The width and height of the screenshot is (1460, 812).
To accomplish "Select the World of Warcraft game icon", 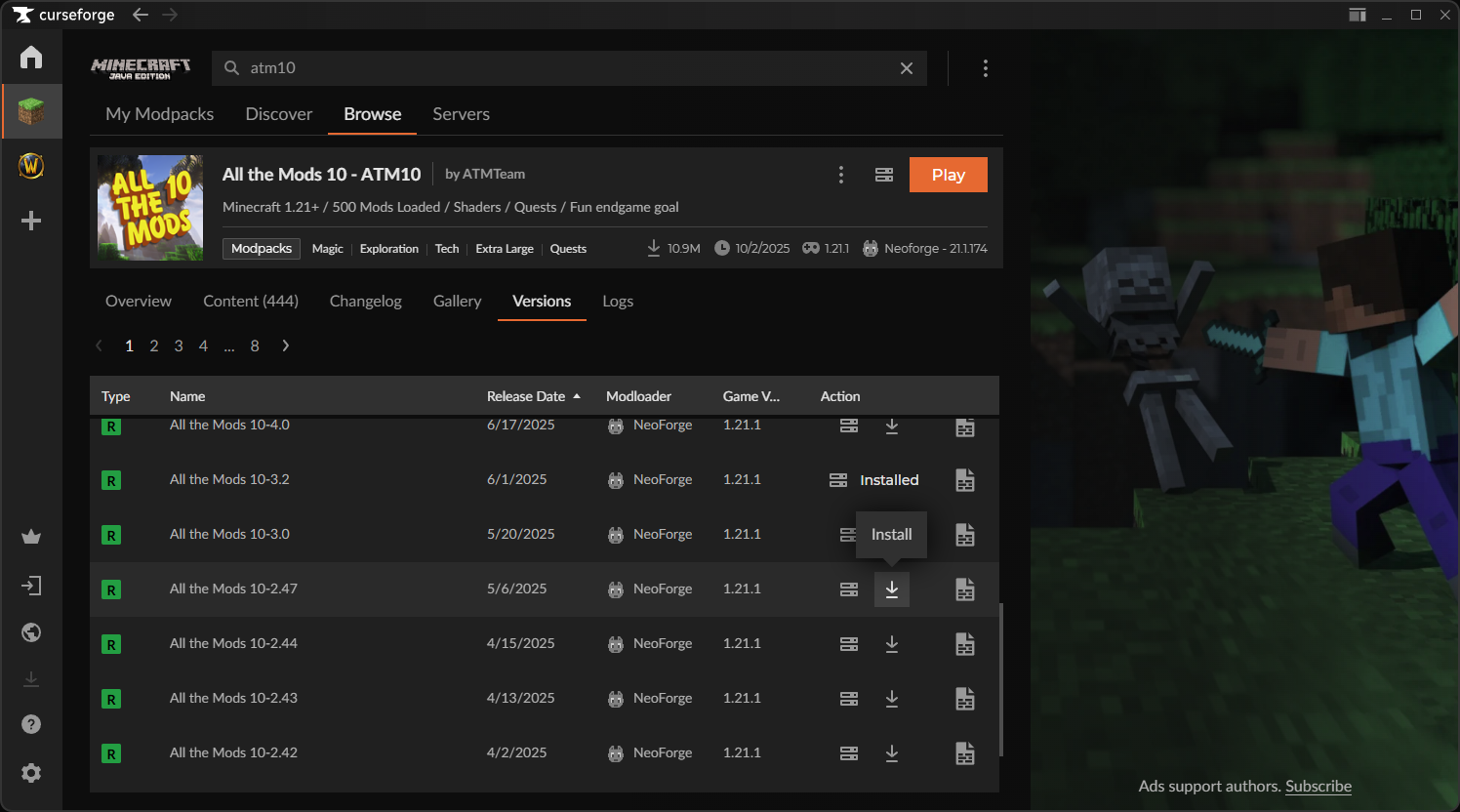I will pos(31,166).
